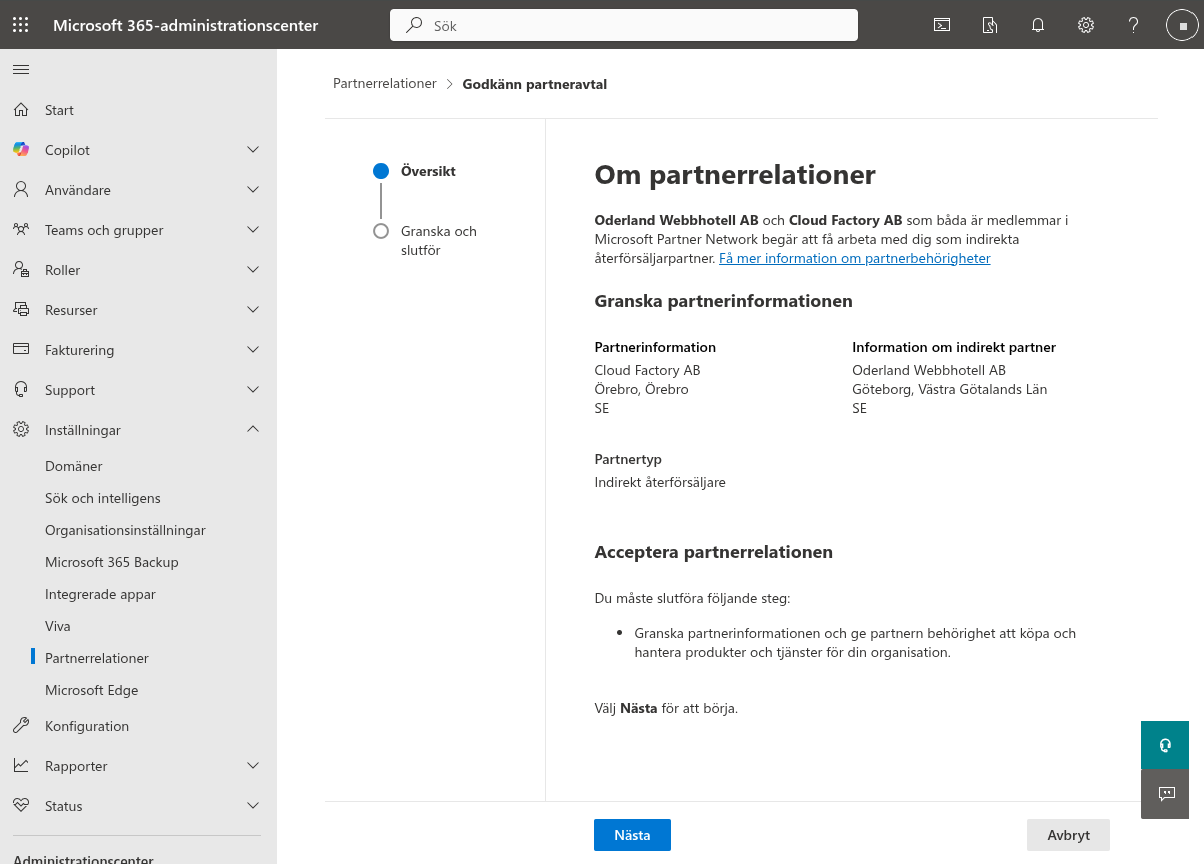Select the Översikt wizard step

pyautogui.click(x=428, y=171)
